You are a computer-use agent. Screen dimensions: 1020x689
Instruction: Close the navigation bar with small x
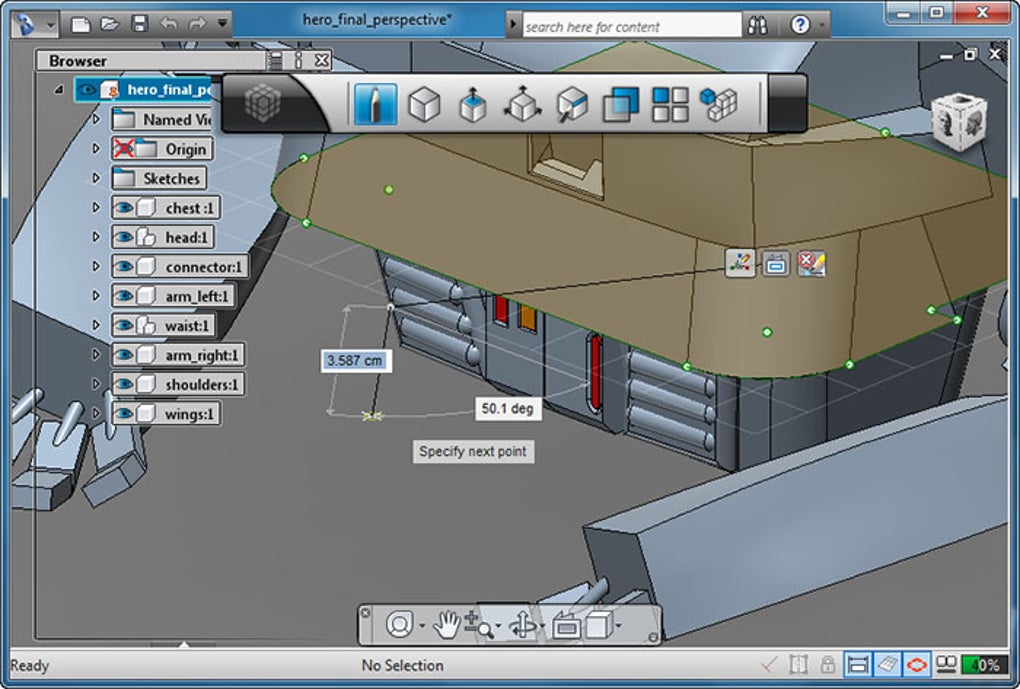click(366, 613)
